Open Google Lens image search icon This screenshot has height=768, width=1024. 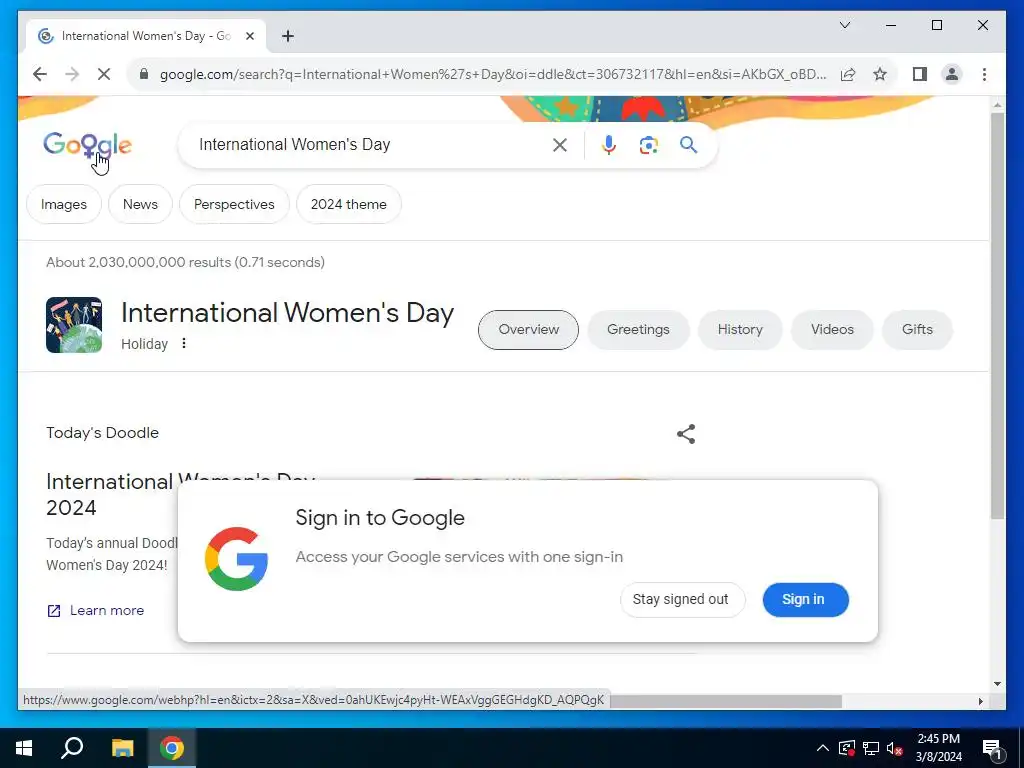[648, 145]
